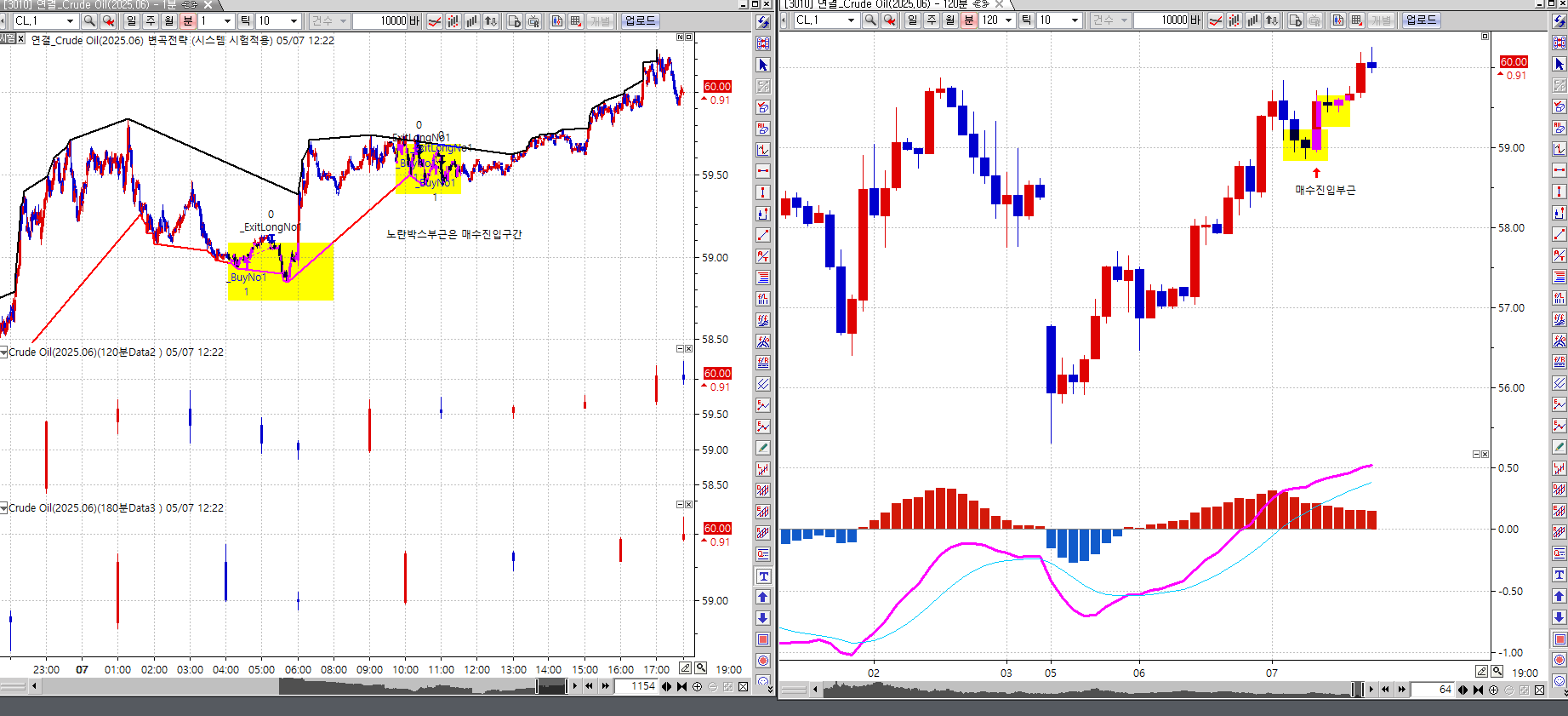Screen dimensions: 1568x716
Task: Select the 1분 Crude Oil chart tab
Action: coord(102,4)
